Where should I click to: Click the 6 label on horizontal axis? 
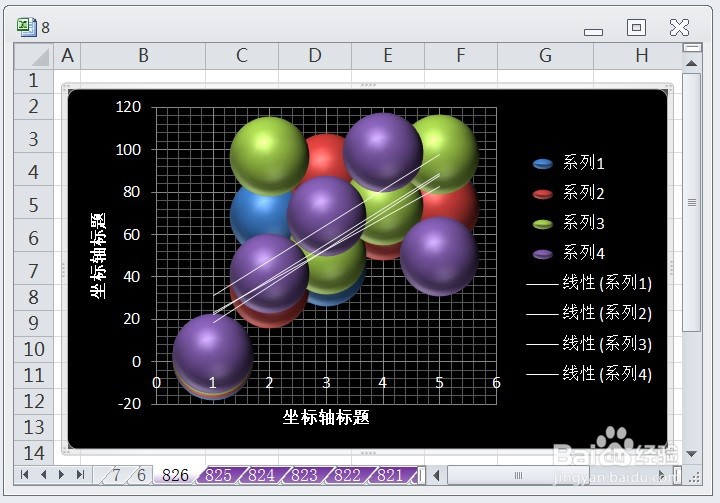[496, 383]
